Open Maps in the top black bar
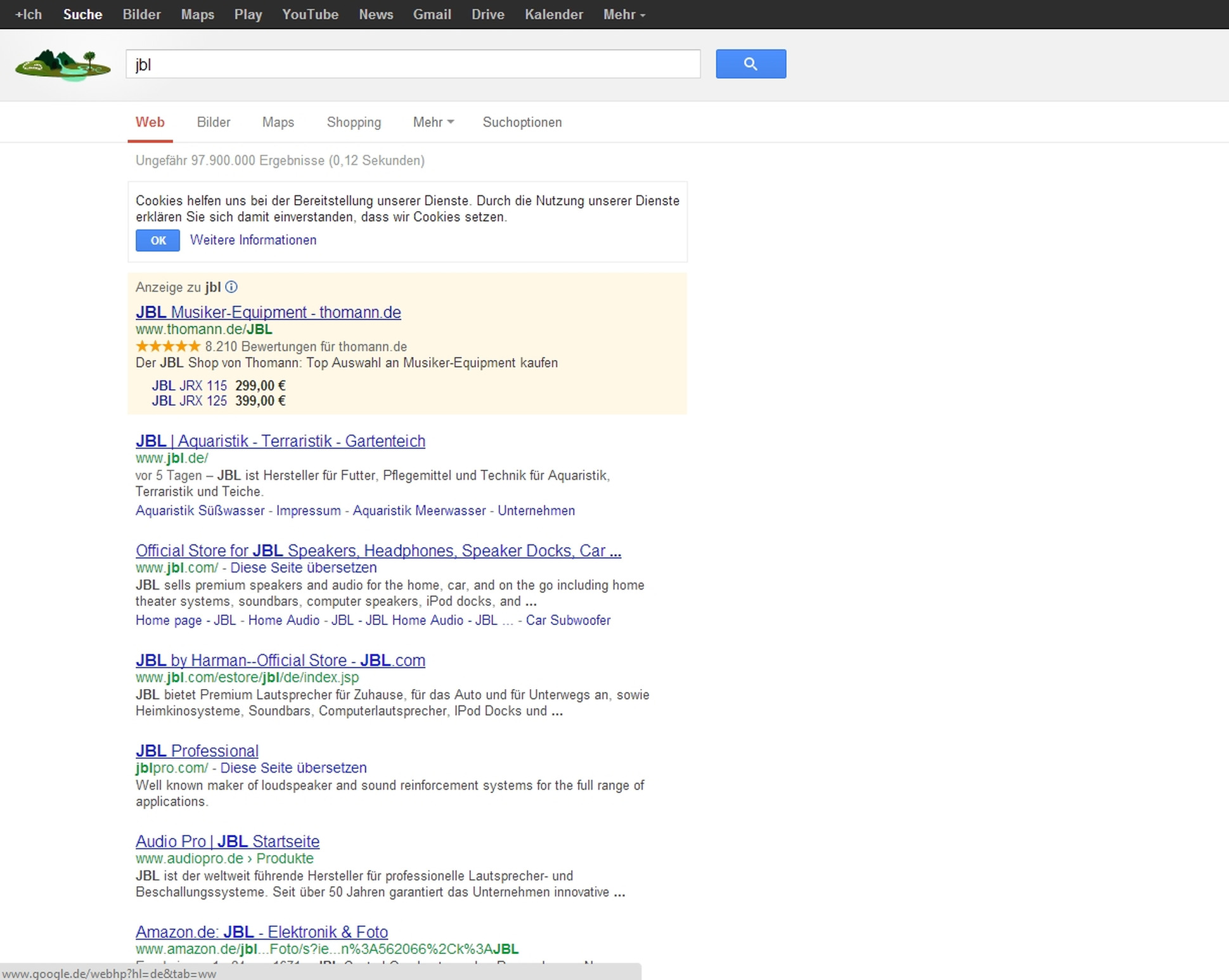 [x=197, y=14]
